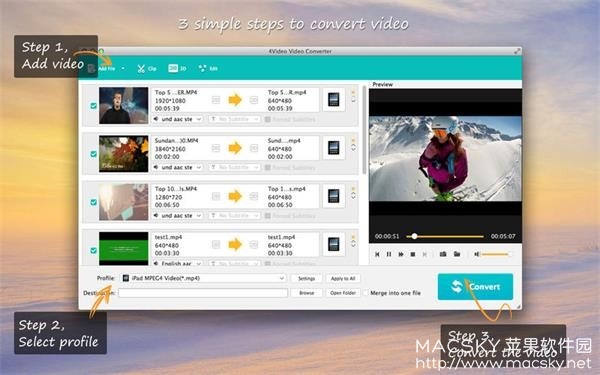Open subtitle dropdown for Sundan video
Viewport: 600px width, 375px height.
pos(235,168)
